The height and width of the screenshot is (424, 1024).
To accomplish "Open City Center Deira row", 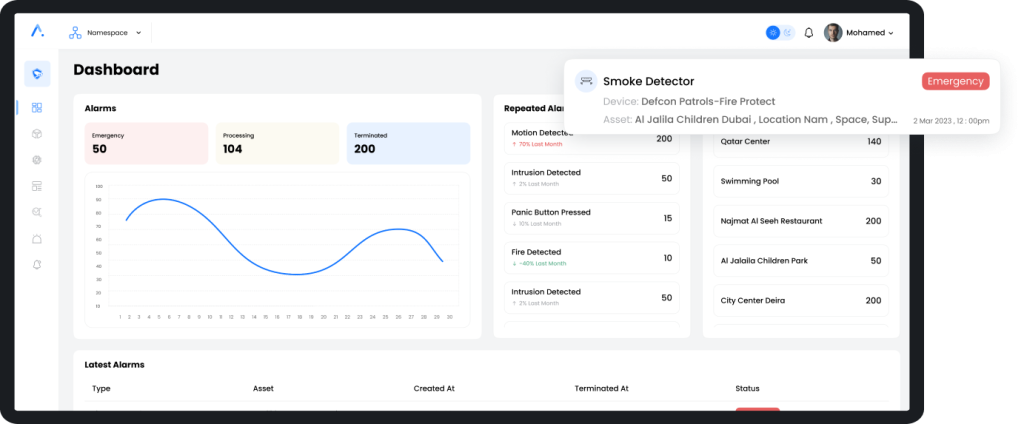I will (x=801, y=301).
